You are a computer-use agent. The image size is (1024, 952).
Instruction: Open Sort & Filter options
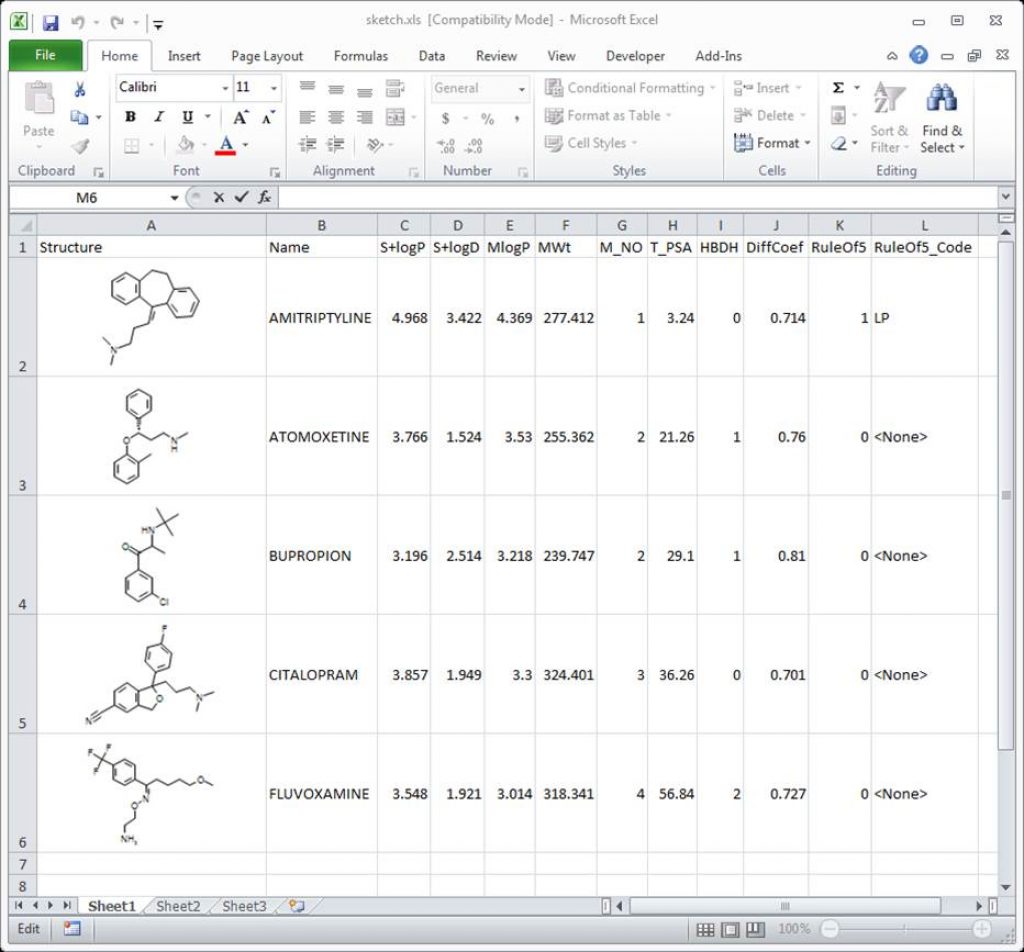[x=888, y=118]
